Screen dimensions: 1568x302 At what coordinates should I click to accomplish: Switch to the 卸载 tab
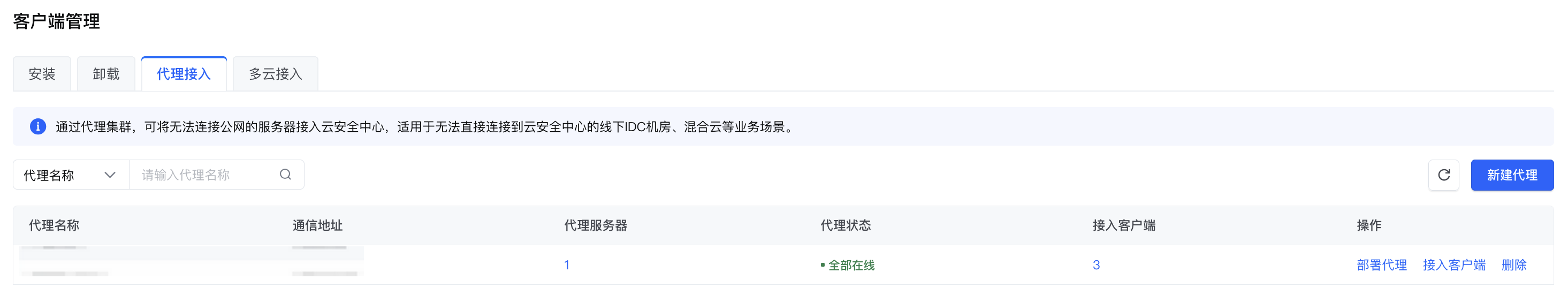click(106, 74)
